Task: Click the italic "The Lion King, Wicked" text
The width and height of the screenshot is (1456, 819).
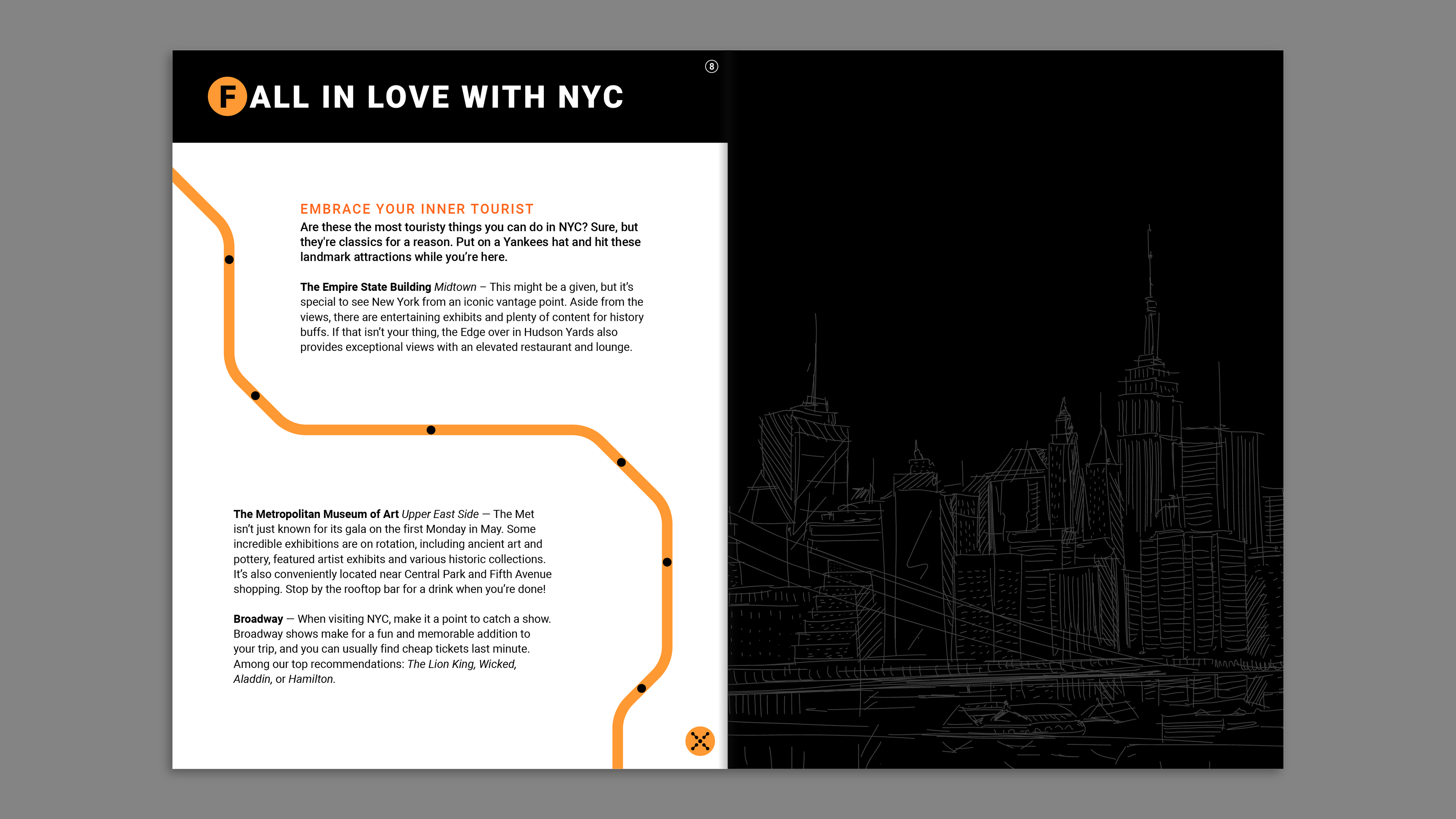Action: [461, 664]
